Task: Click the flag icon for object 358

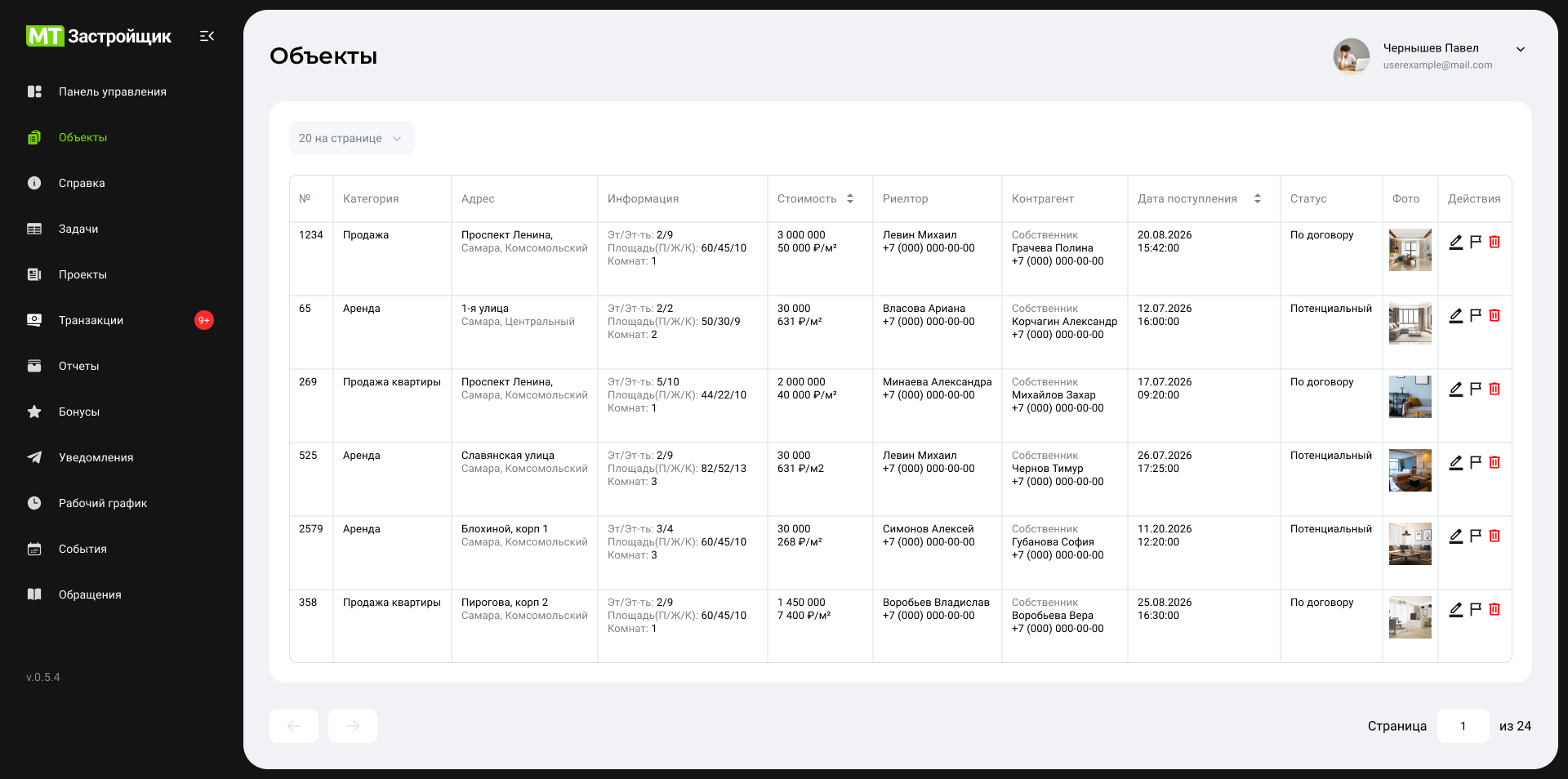Action: click(1476, 609)
